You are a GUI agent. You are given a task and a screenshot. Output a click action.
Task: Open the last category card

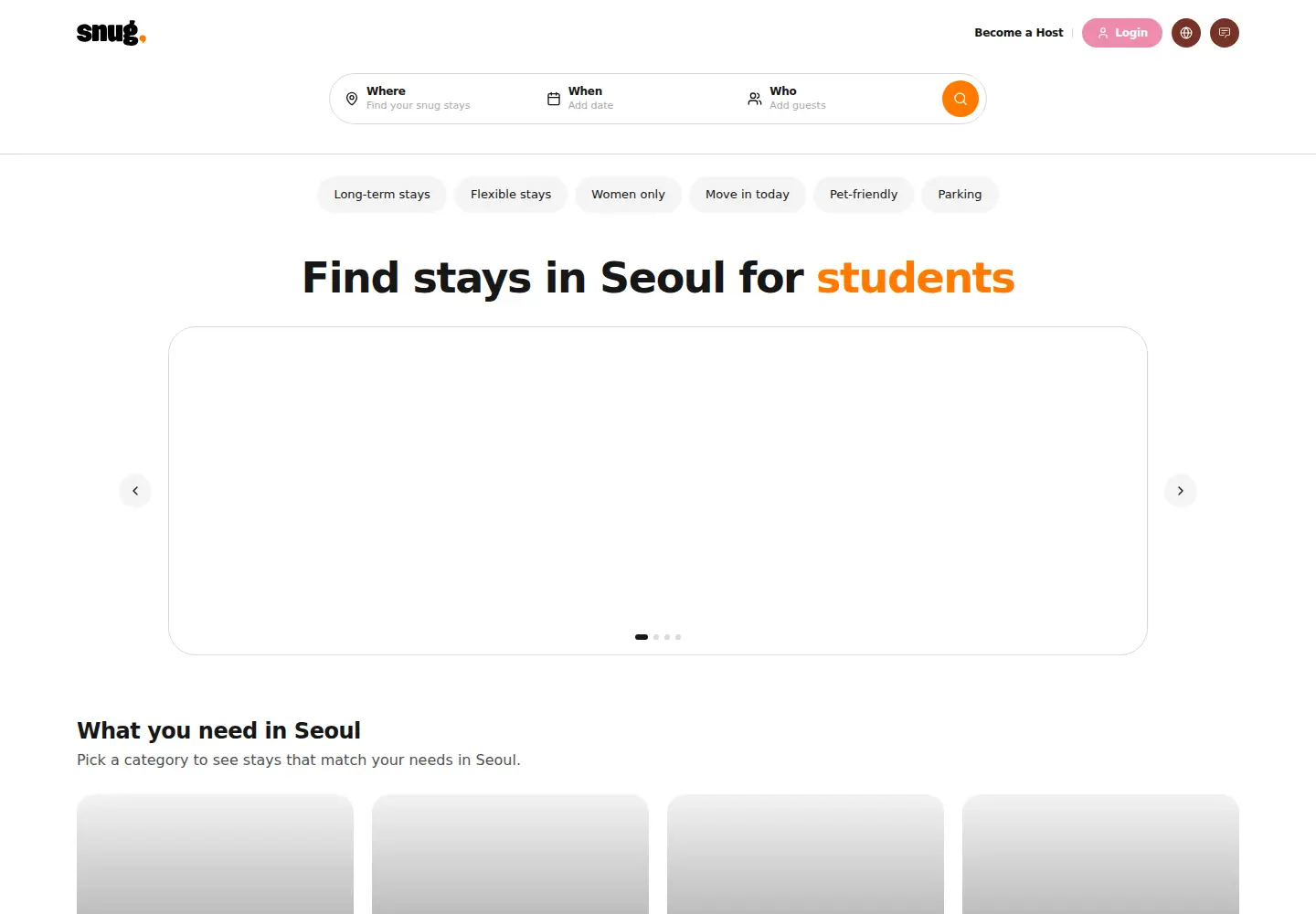(1100, 855)
